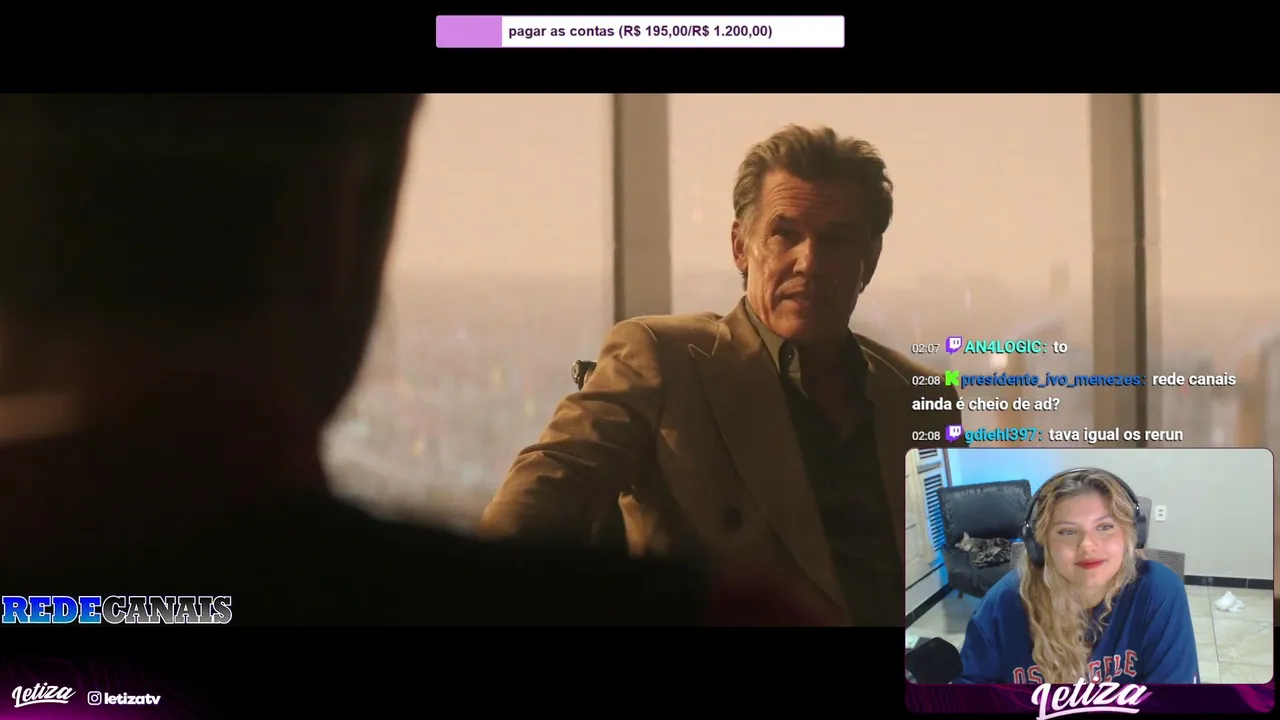1280x720 pixels.
Task: Click the streamer webcam feed
Action: click(1089, 566)
